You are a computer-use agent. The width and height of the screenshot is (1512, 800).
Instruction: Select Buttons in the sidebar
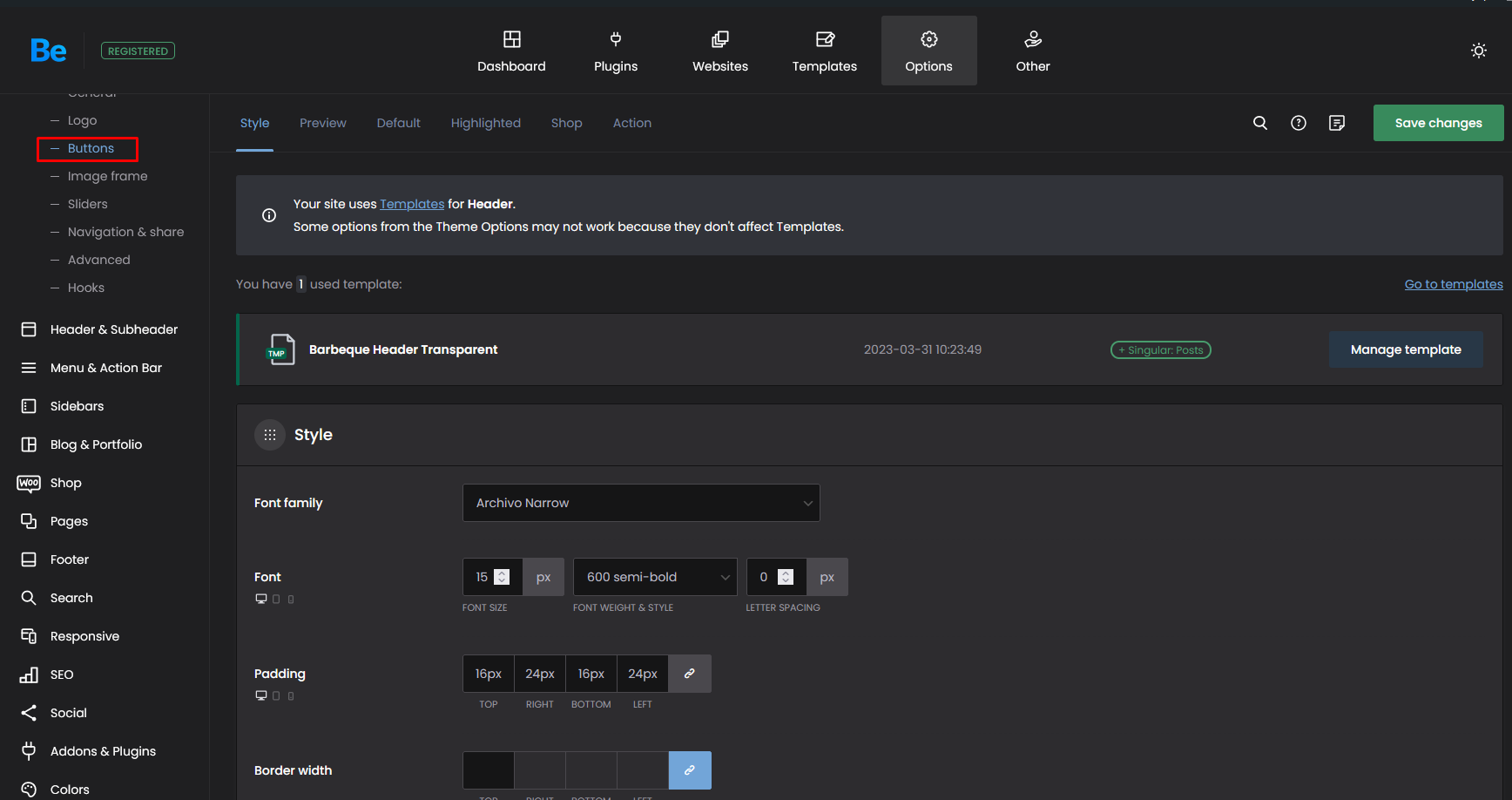(91, 148)
